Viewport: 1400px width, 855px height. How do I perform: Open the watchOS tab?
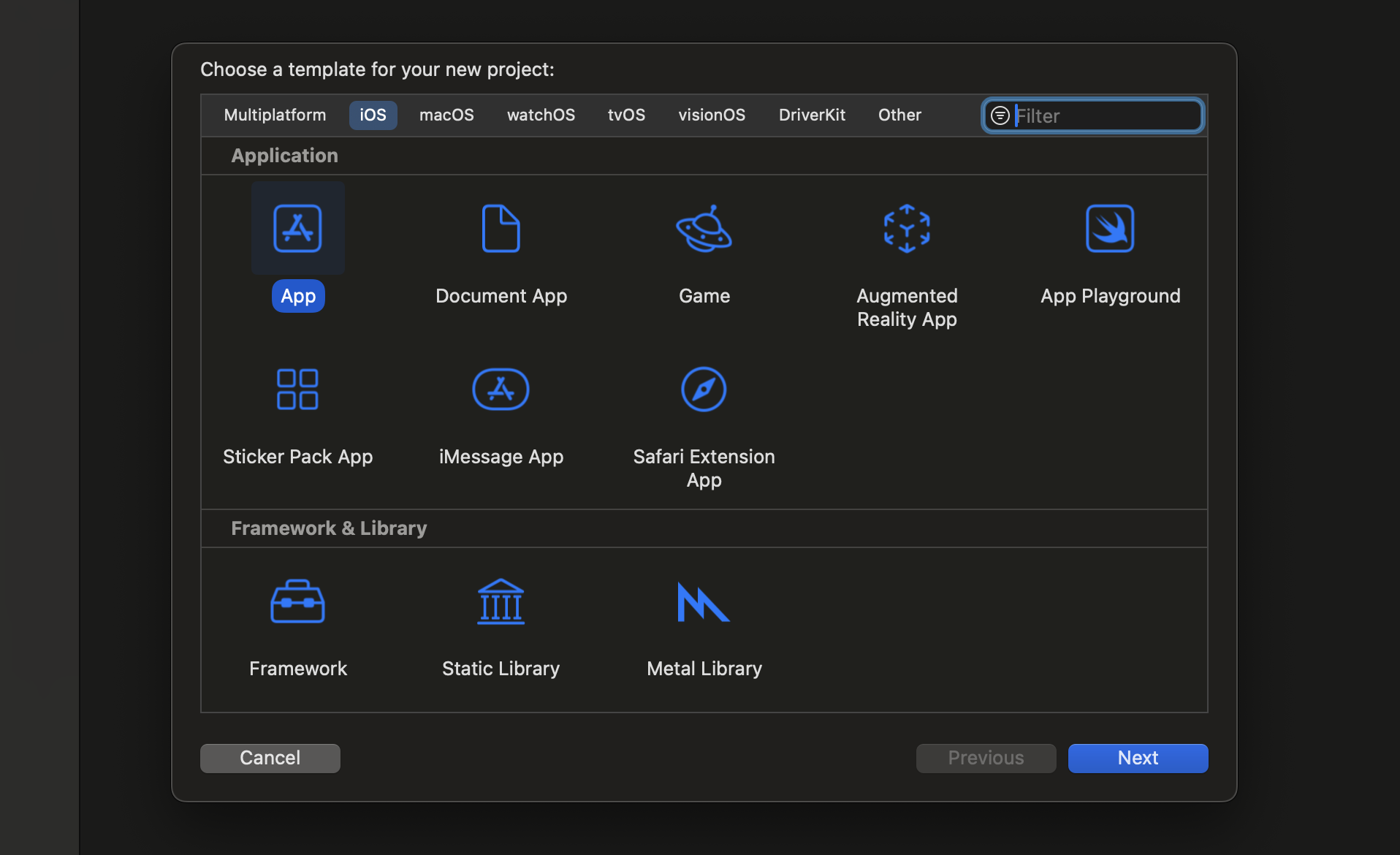[541, 115]
